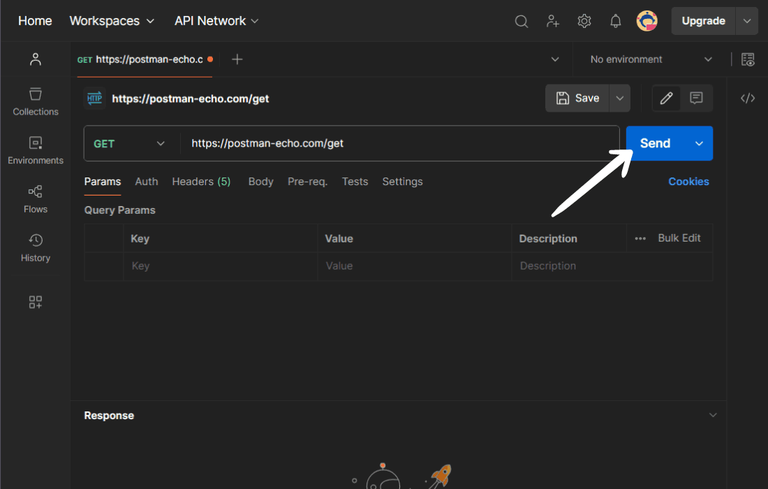Click Bulk Edit
The width and height of the screenshot is (768, 489).
679,238
